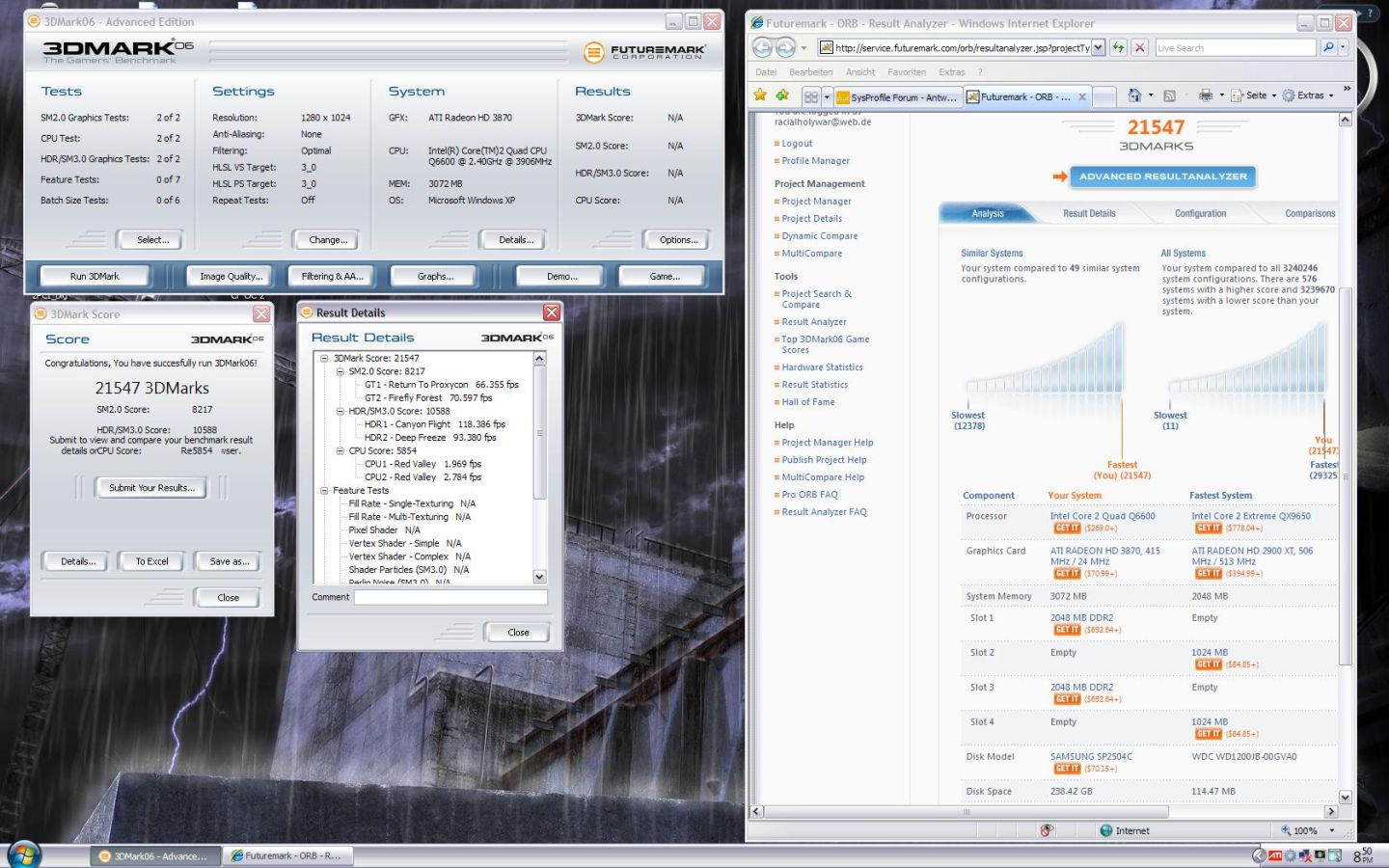The height and width of the screenshot is (868, 1389).
Task: Click the Run 3DMark button
Action: point(95,276)
